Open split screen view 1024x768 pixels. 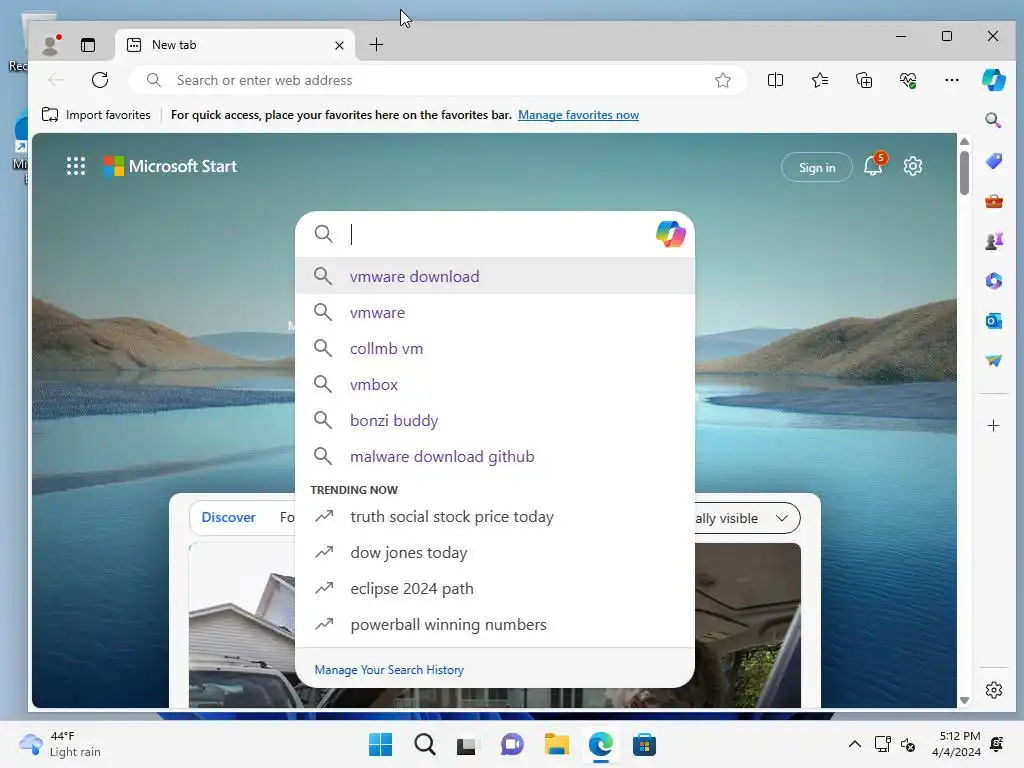(775, 80)
